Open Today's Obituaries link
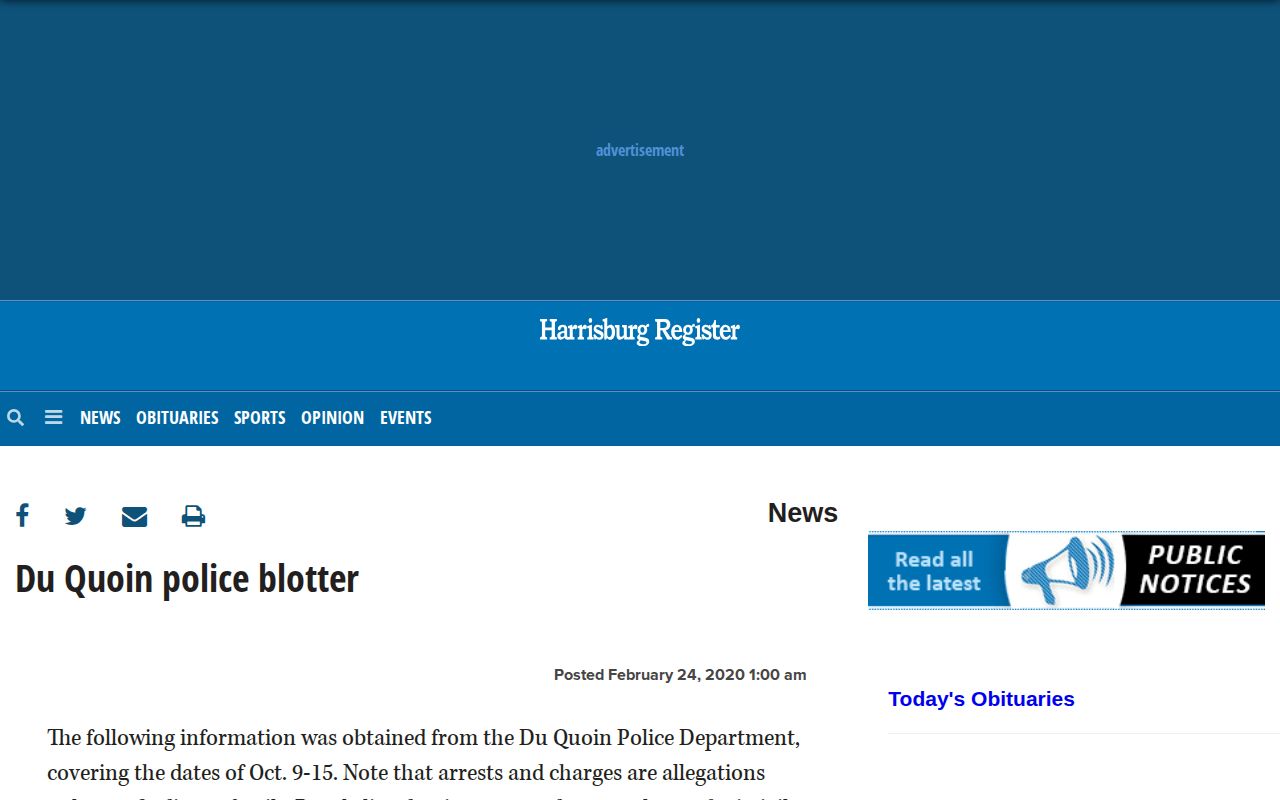 coord(981,699)
